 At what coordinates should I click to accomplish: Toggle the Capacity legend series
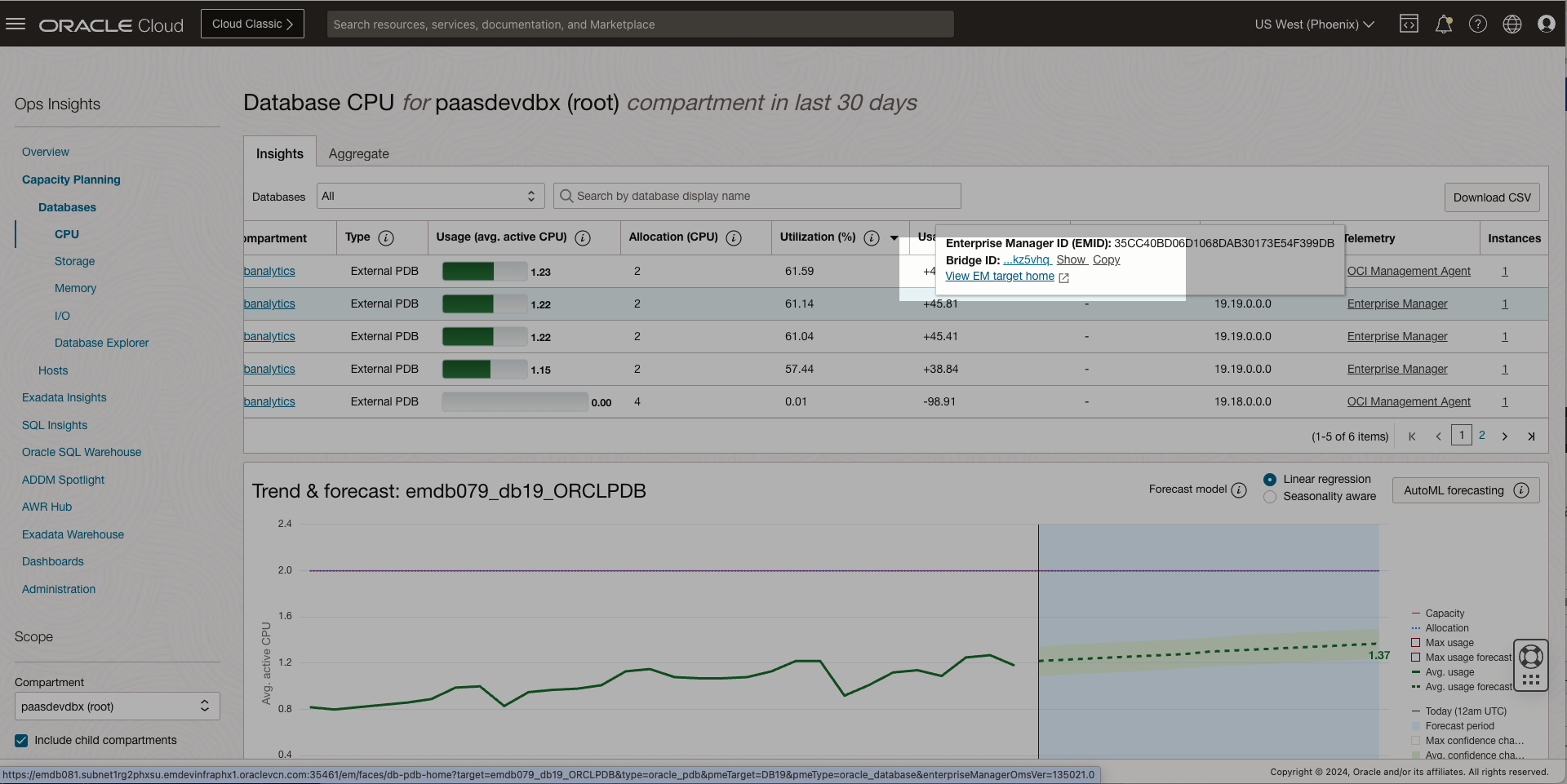pos(1438,613)
